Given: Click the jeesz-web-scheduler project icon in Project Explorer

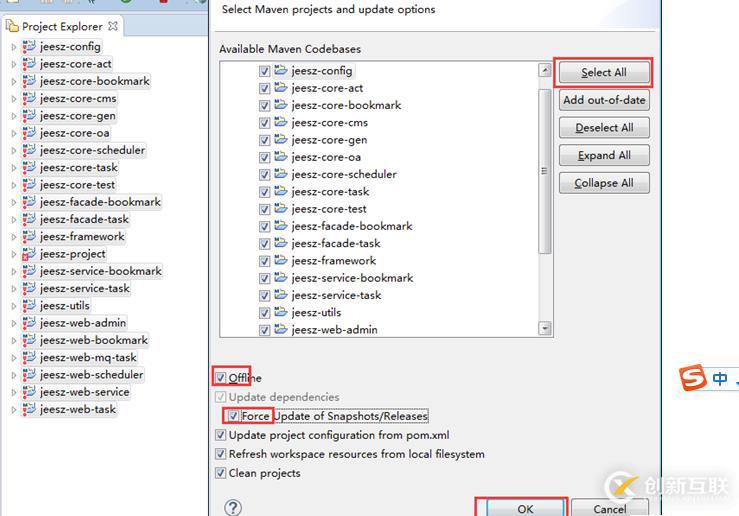Looking at the screenshot, I should click(29, 375).
